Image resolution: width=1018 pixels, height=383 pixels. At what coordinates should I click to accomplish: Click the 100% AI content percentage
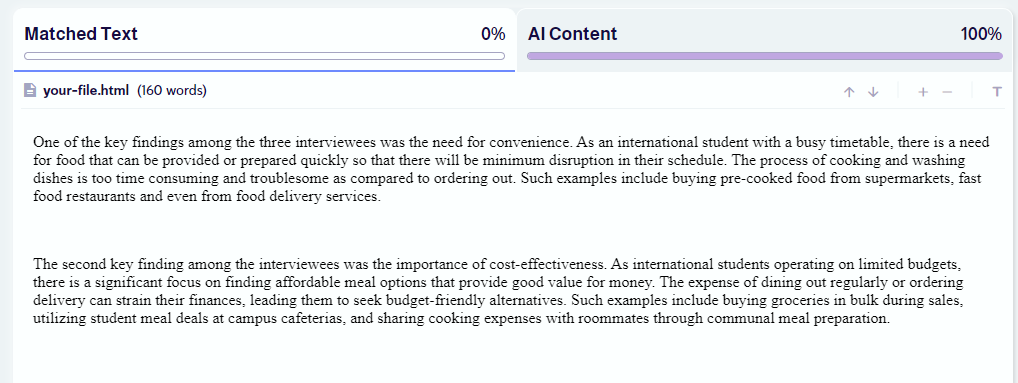pyautogui.click(x=981, y=34)
